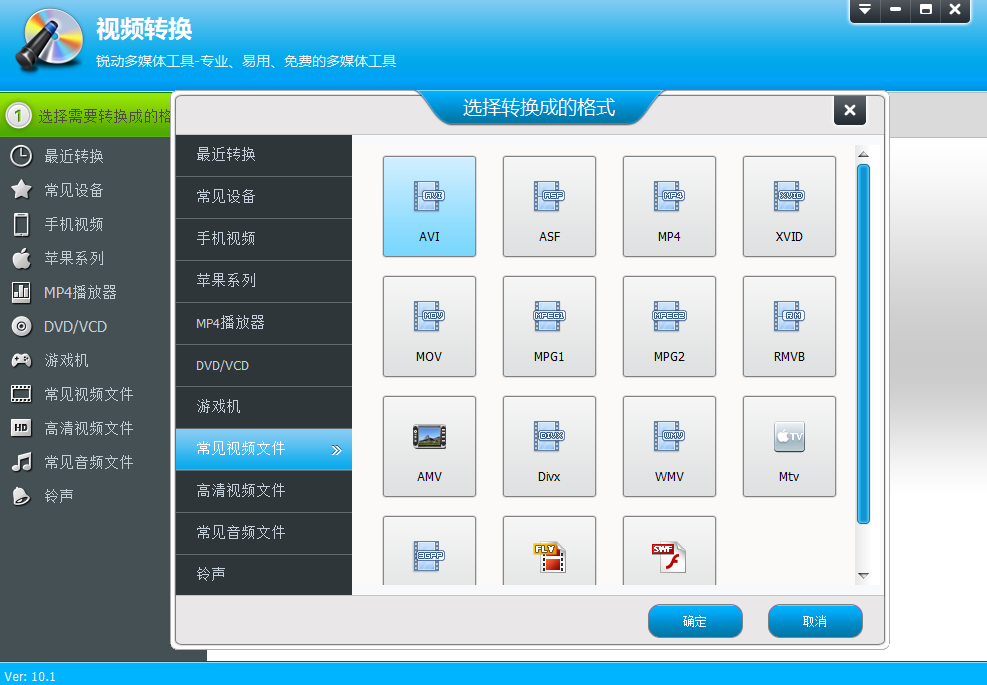Click the gamepad icon for 游戏机
The image size is (987, 685).
click(21, 360)
